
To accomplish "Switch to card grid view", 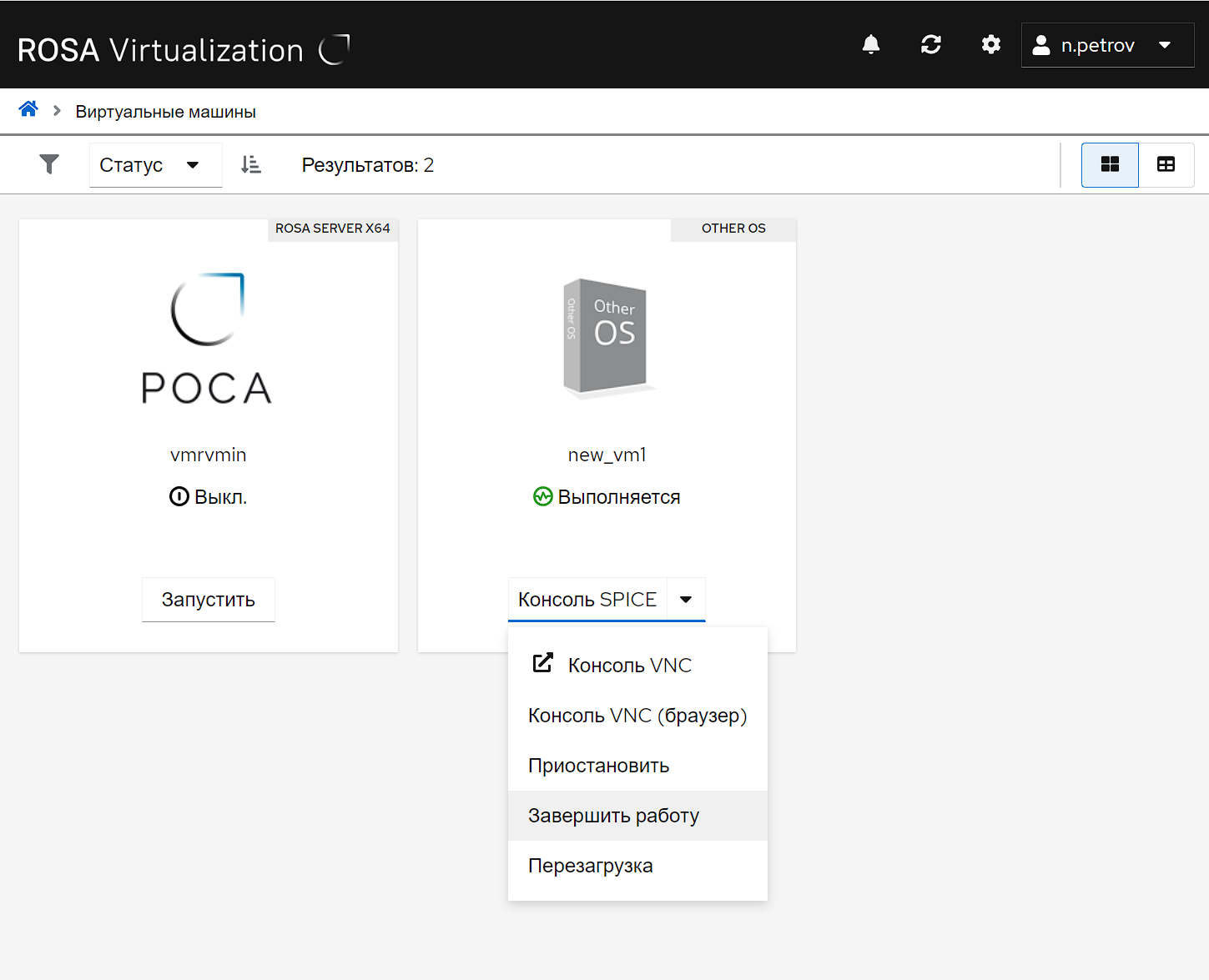I will click(x=1109, y=164).
